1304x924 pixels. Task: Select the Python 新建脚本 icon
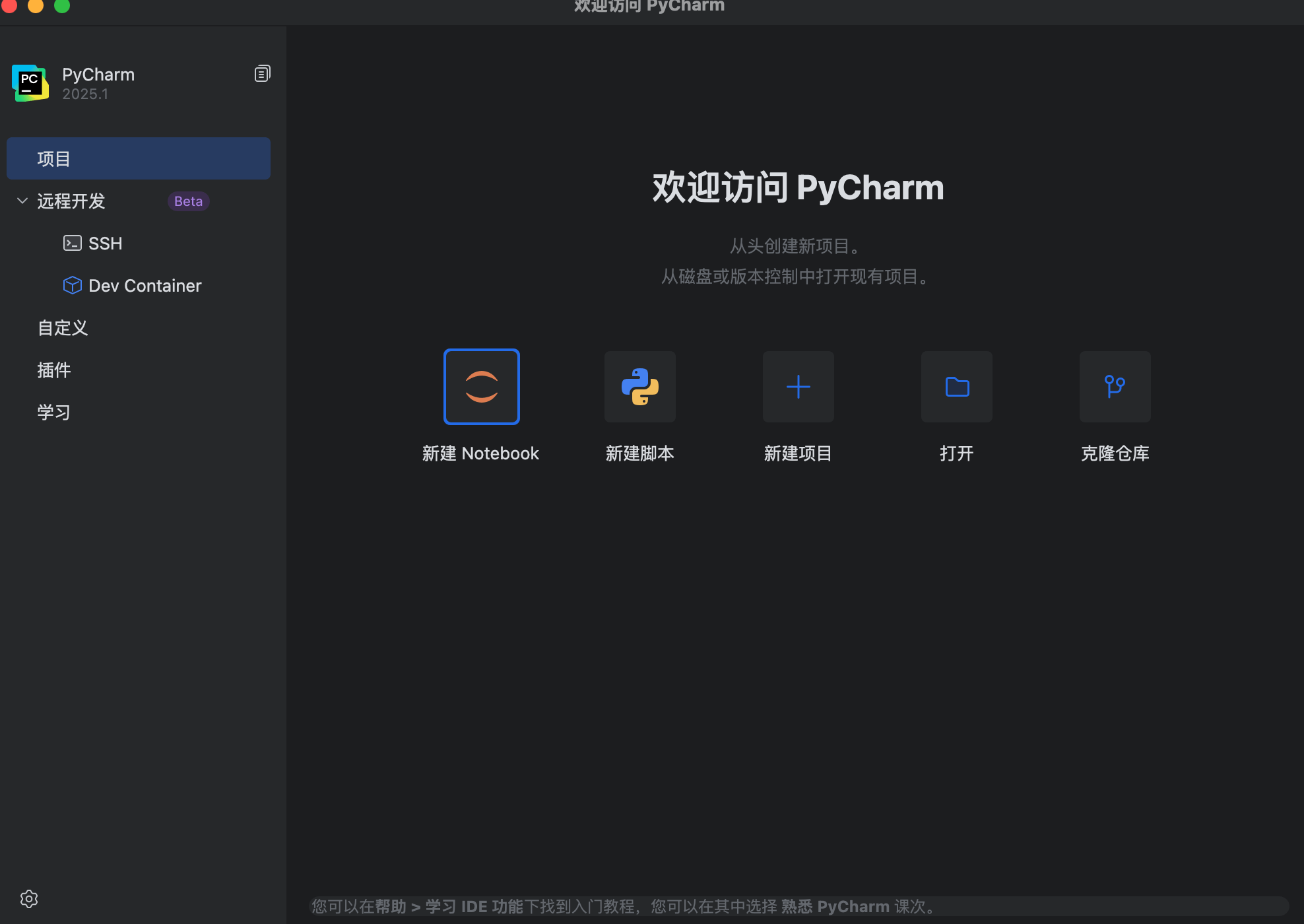(639, 387)
